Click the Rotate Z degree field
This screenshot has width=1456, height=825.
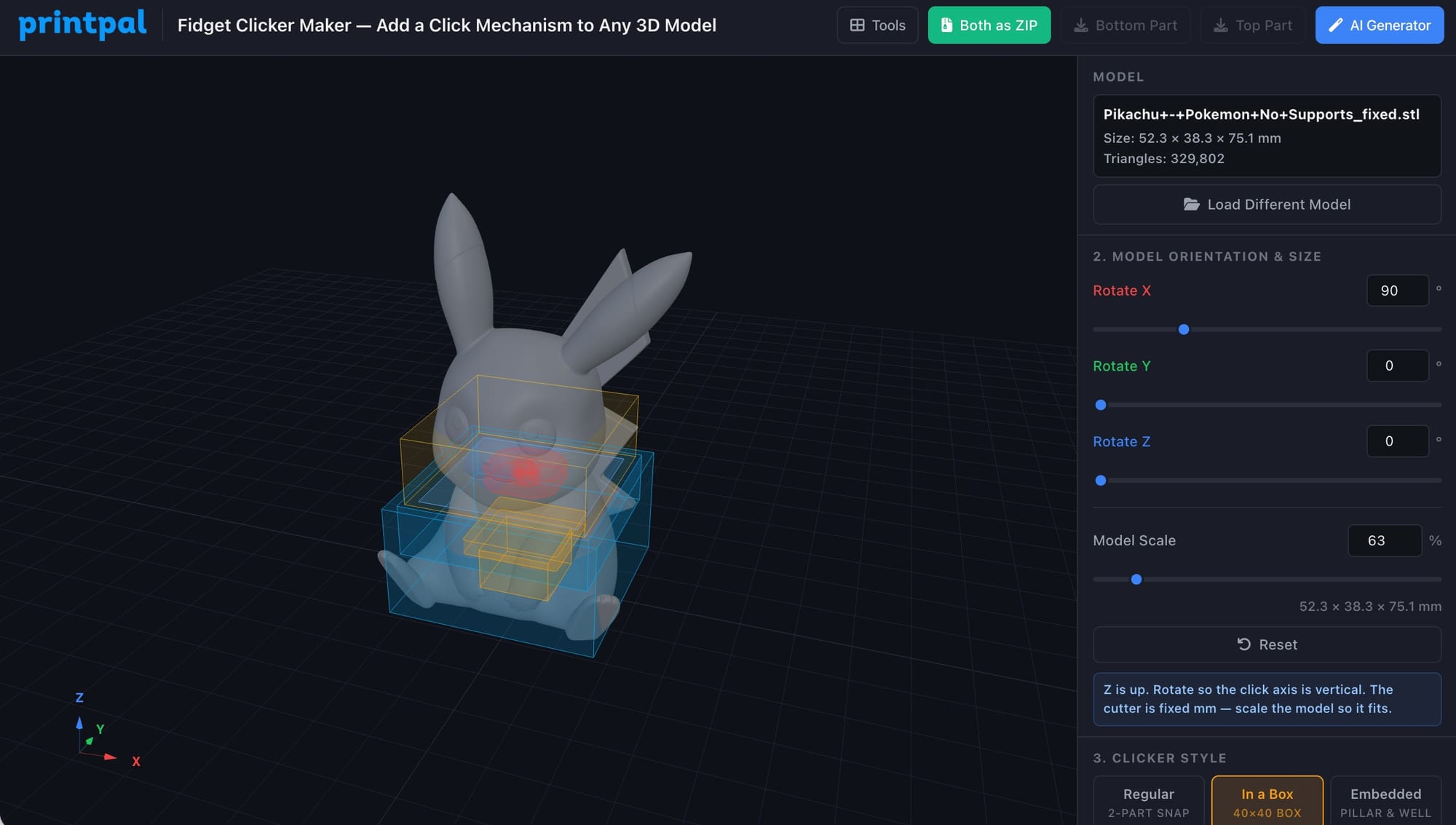(x=1397, y=441)
